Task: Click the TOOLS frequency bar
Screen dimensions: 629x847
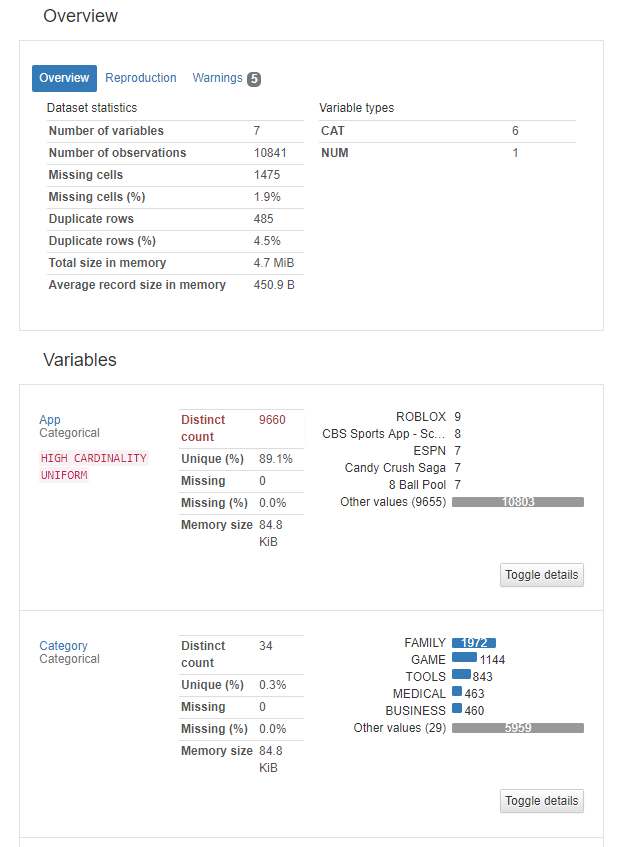Action: pyautogui.click(x=461, y=675)
